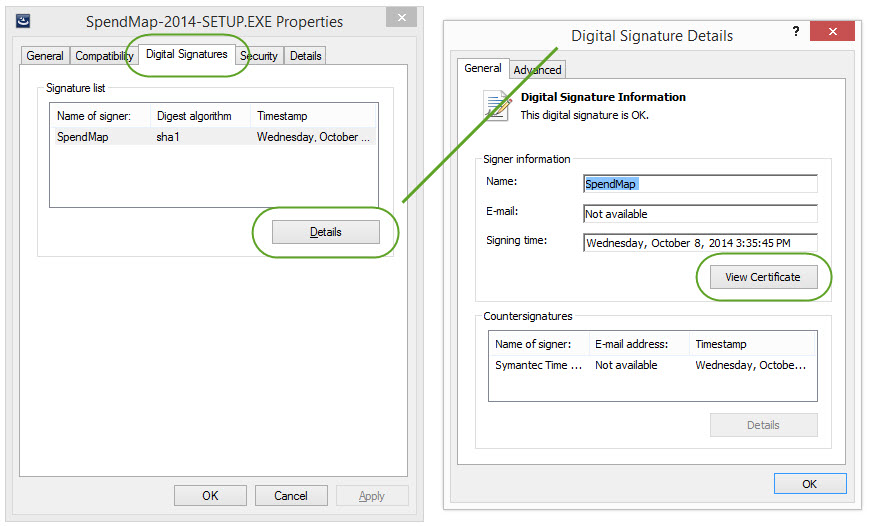Close the SpendMap Properties window
Screen dimensions: 870x526
point(401,19)
